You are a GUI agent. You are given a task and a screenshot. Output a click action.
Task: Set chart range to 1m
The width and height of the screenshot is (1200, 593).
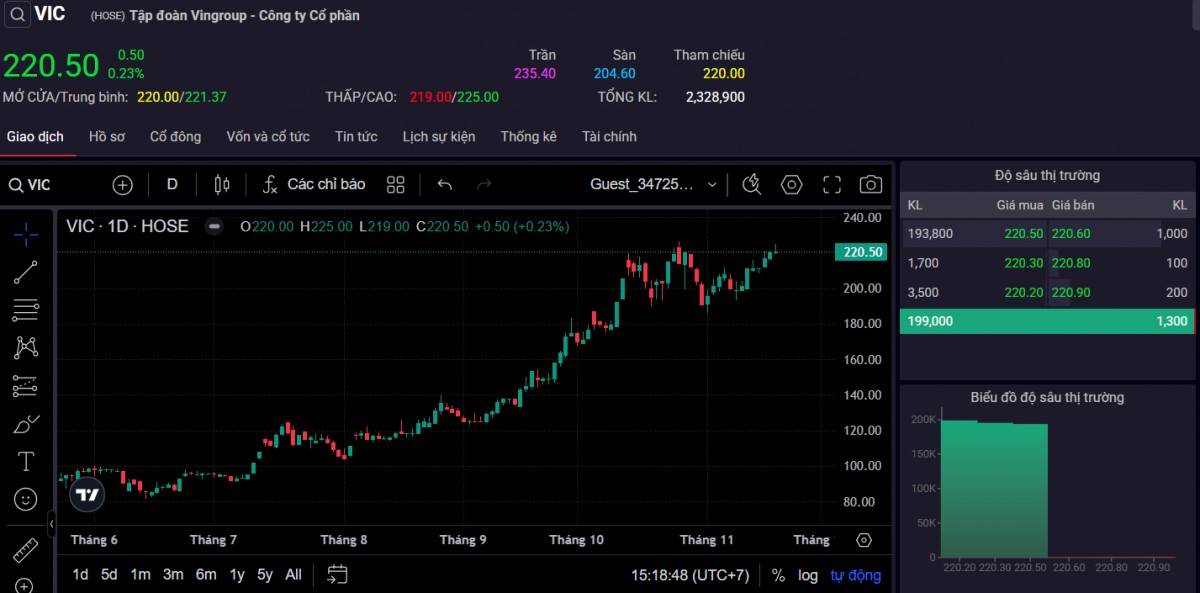coord(140,575)
